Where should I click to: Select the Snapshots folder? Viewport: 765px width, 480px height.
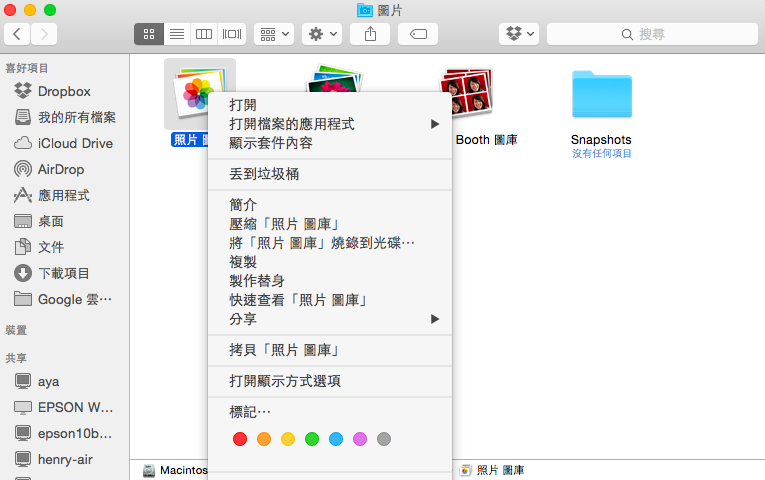pos(602,95)
